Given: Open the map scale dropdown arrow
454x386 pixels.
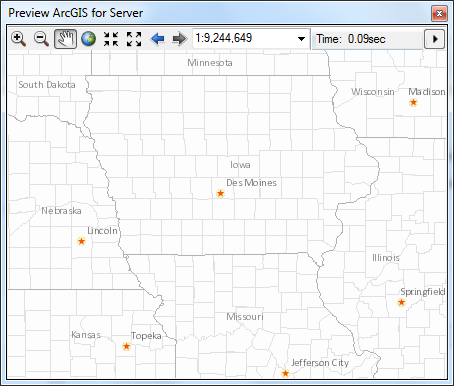Looking at the screenshot, I should [x=301, y=39].
